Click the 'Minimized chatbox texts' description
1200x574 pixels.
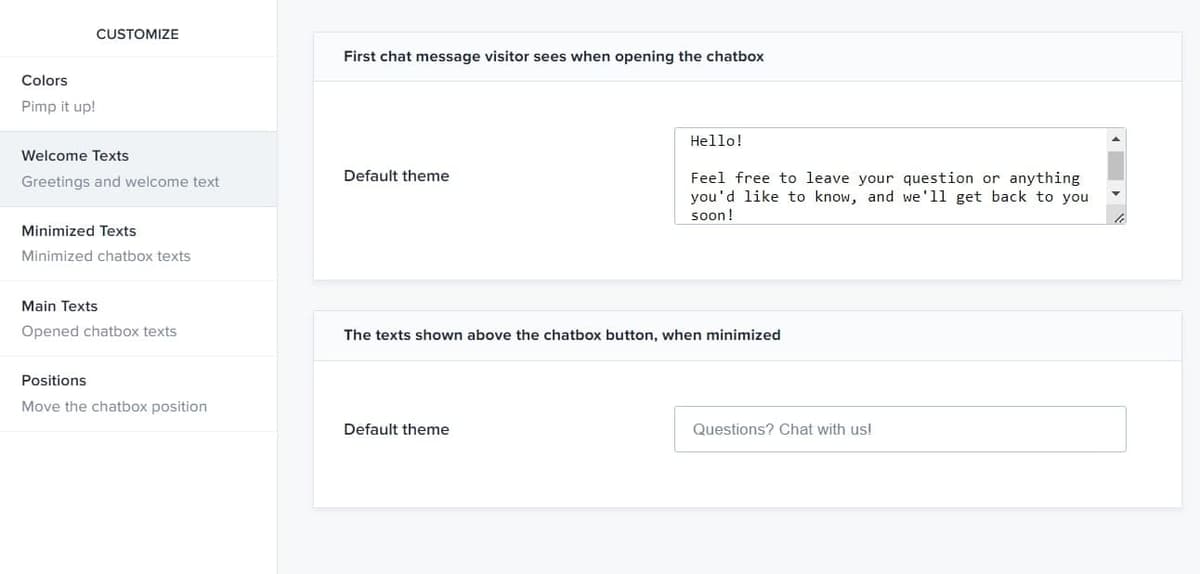pyautogui.click(x=106, y=256)
